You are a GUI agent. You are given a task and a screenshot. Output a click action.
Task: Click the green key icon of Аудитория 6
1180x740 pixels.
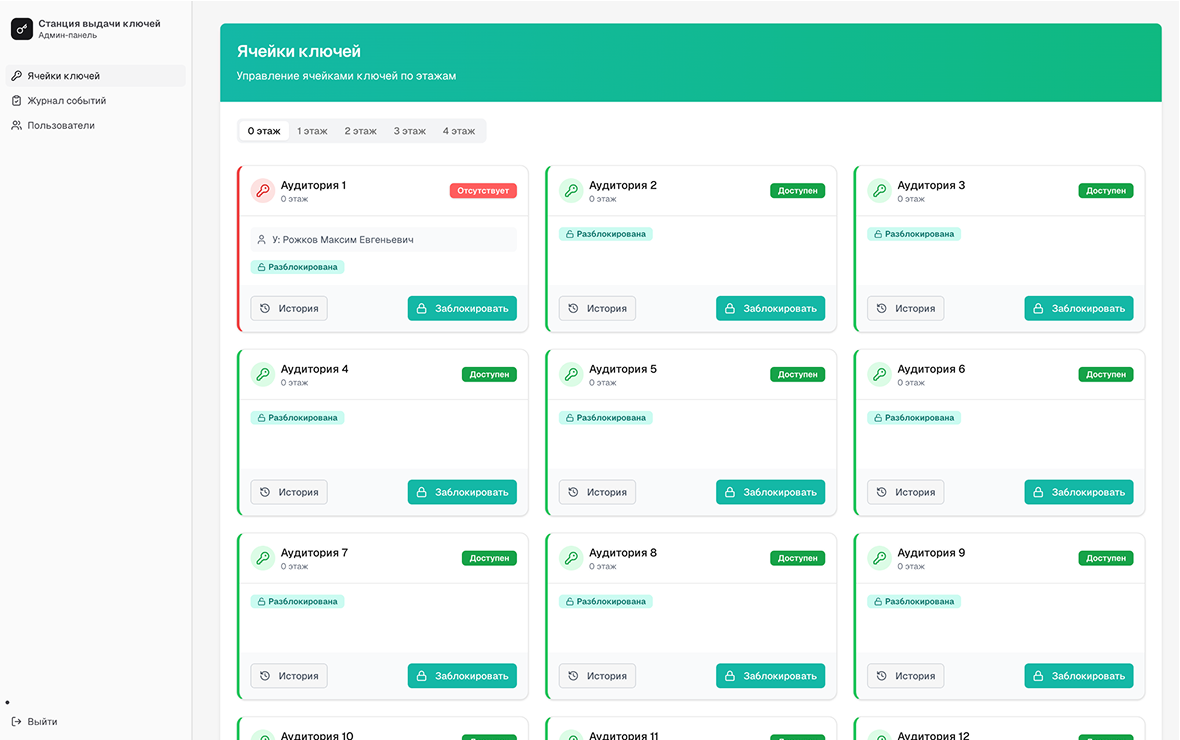pyautogui.click(x=879, y=374)
